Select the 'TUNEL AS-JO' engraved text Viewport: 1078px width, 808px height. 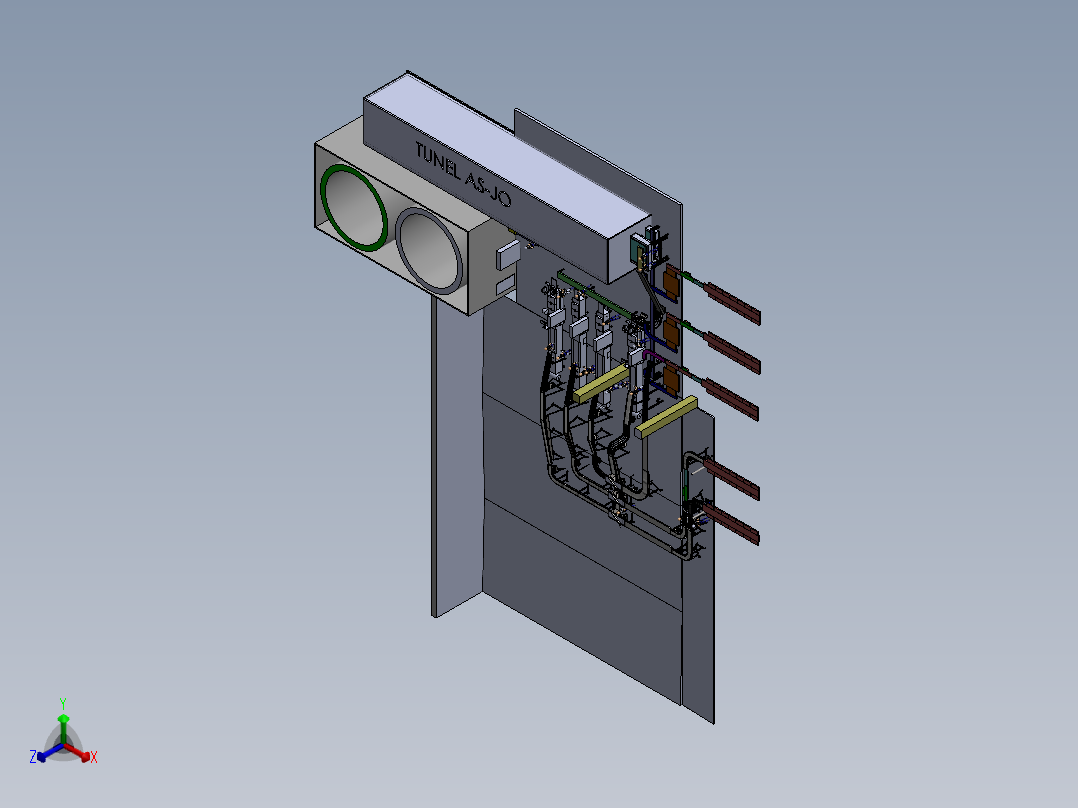463,173
